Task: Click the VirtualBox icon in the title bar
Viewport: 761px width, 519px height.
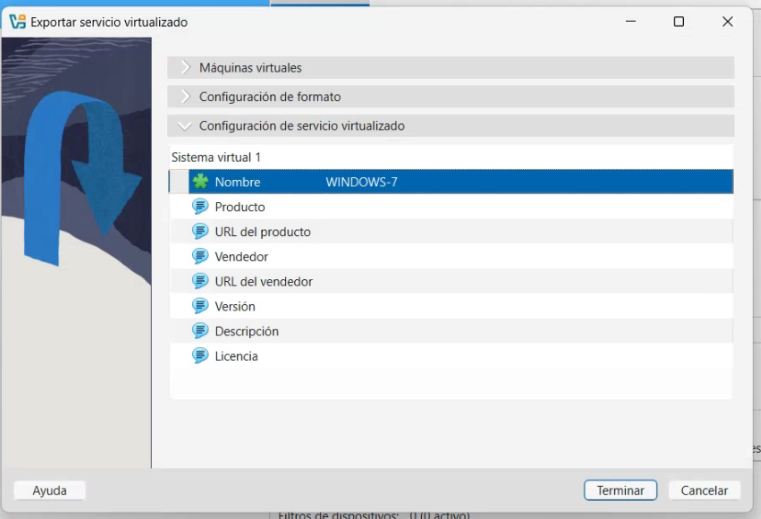Action: click(17, 22)
